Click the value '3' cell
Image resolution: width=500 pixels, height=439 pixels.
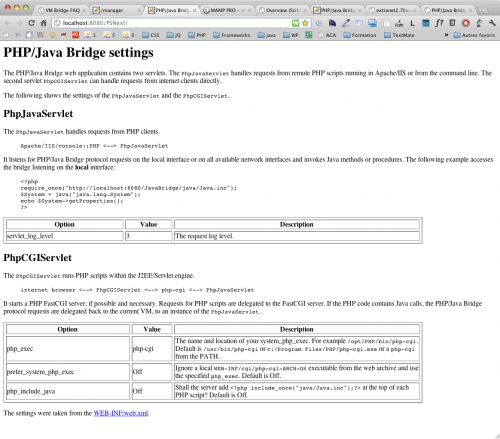click(x=149, y=236)
